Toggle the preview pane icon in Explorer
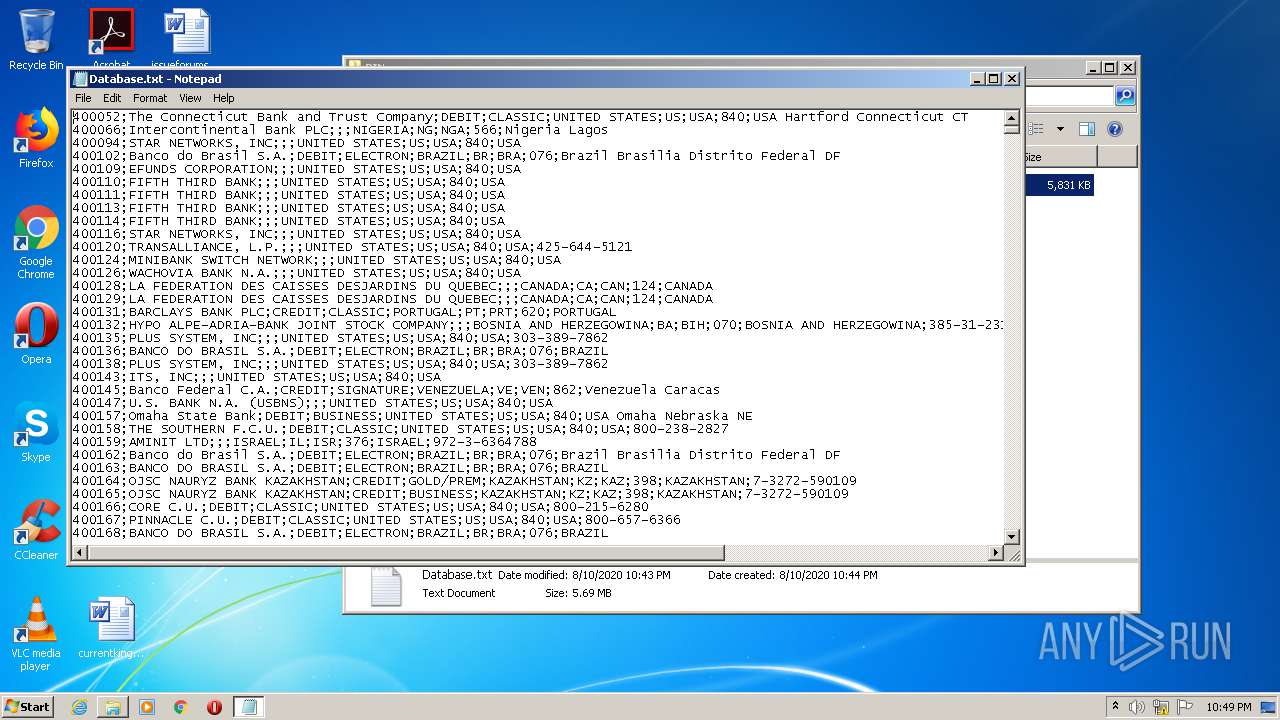This screenshot has height=720, width=1280. point(1087,129)
